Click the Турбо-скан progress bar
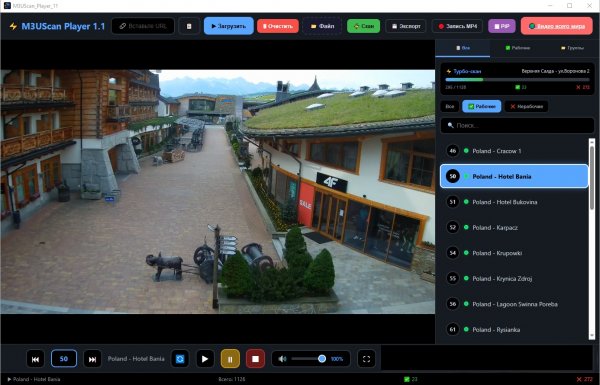Image resolution: width=600 pixels, height=385 pixels. 517,80
